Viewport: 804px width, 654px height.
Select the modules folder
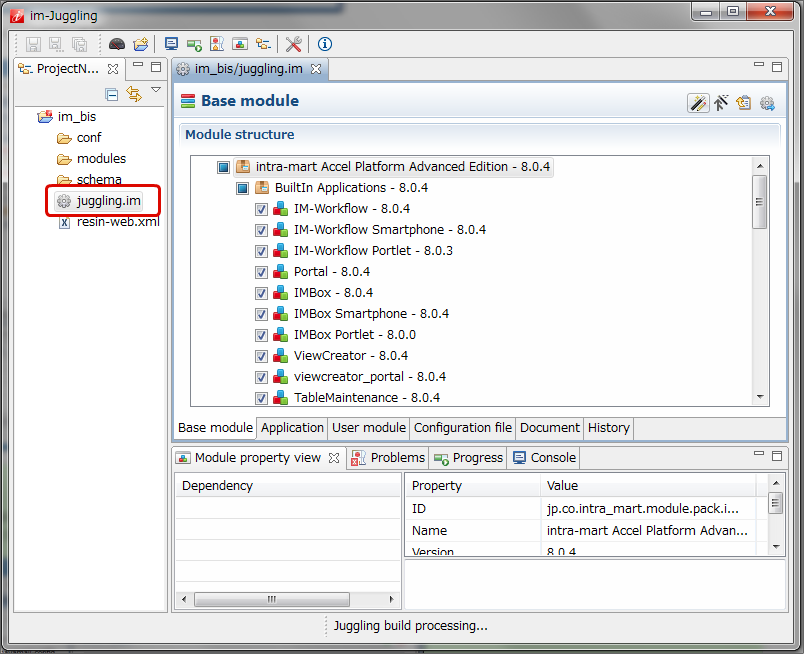(101, 159)
